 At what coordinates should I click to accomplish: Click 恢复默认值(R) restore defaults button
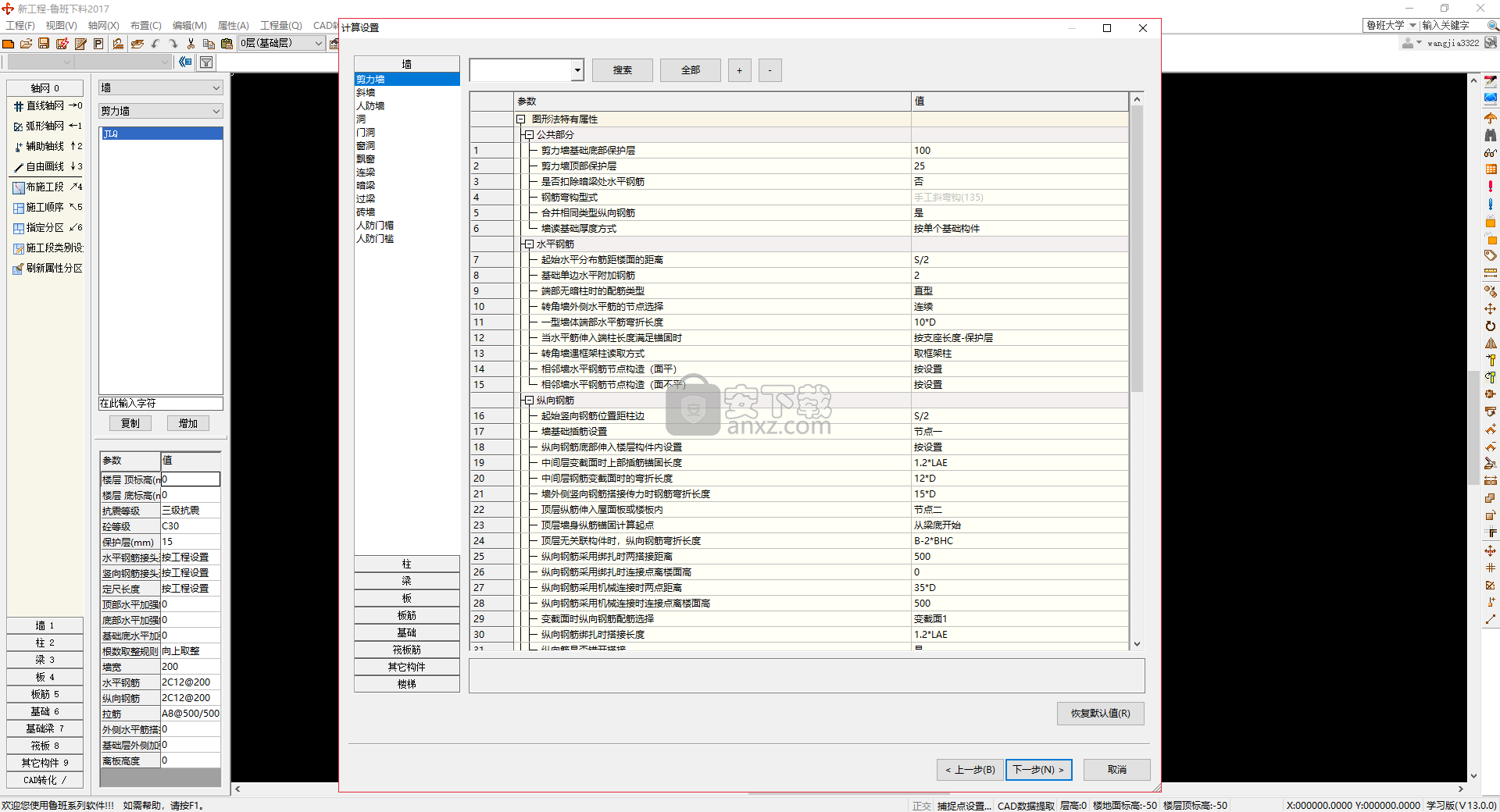(1101, 714)
